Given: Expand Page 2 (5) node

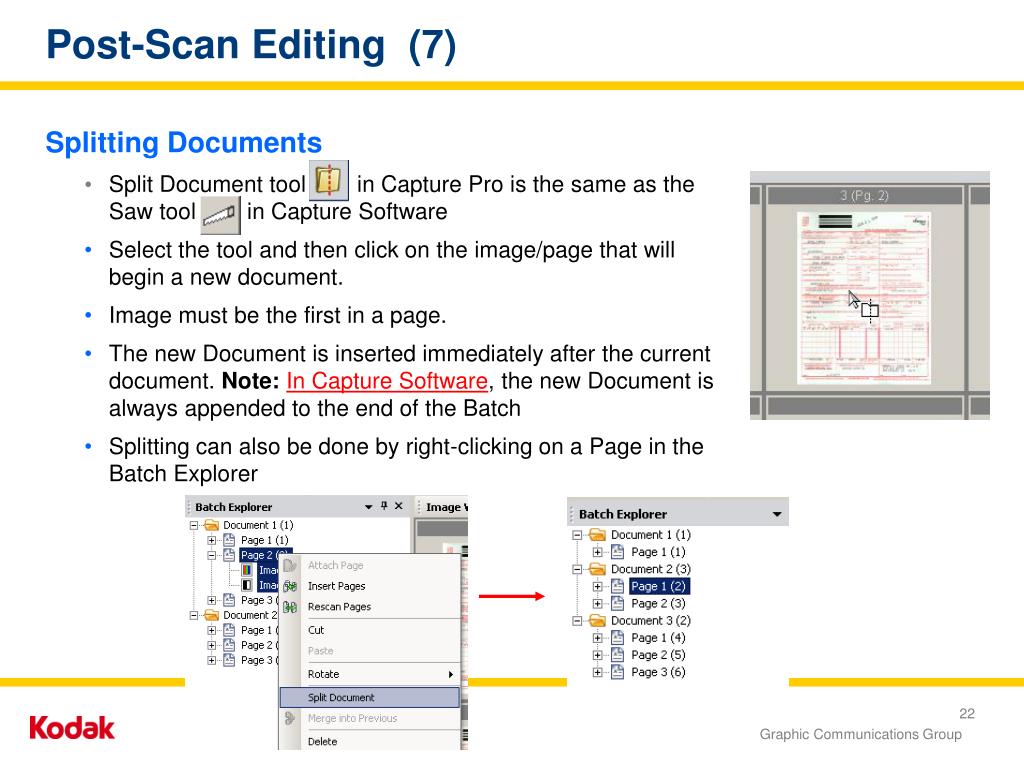Looking at the screenshot, I should point(597,655).
